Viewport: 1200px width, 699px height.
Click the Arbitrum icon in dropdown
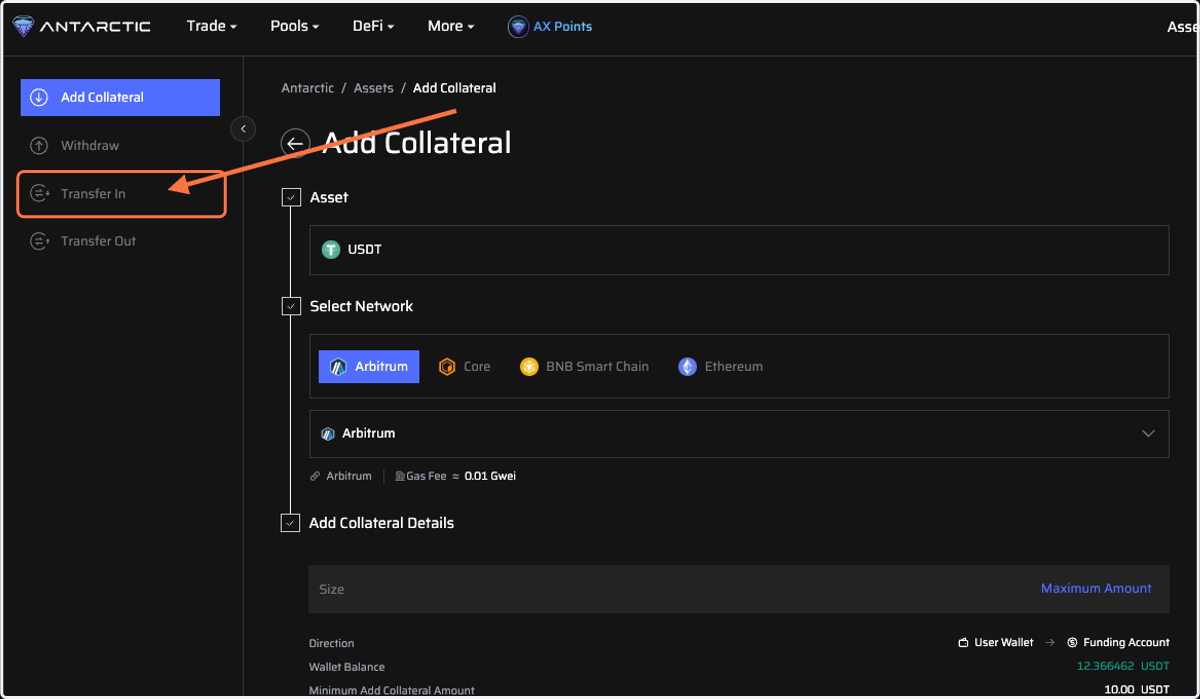click(x=328, y=434)
